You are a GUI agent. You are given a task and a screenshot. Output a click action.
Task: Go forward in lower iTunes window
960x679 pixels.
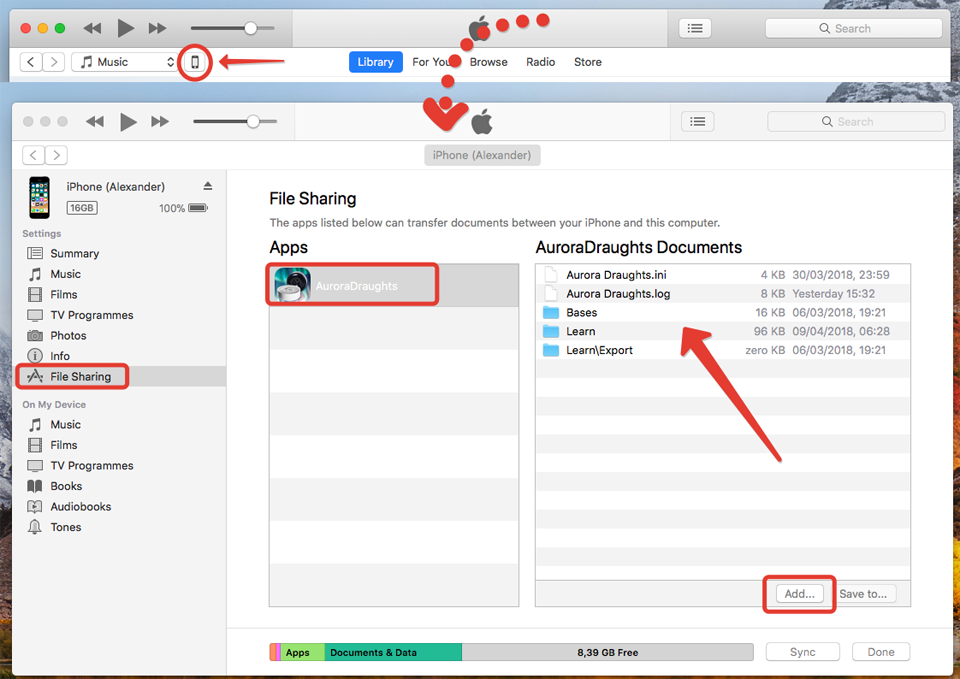56,155
